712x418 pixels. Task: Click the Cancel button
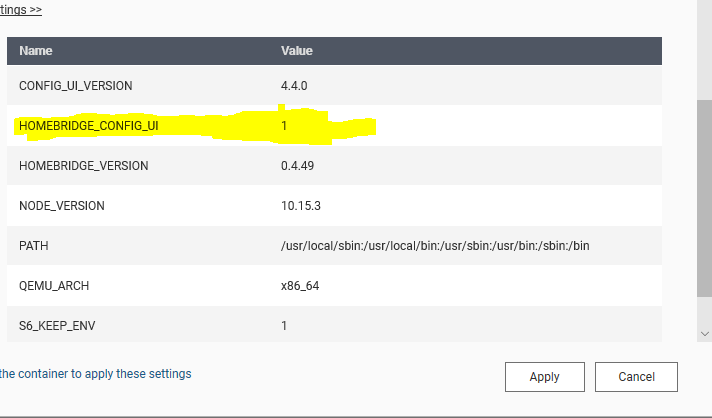click(x=636, y=377)
